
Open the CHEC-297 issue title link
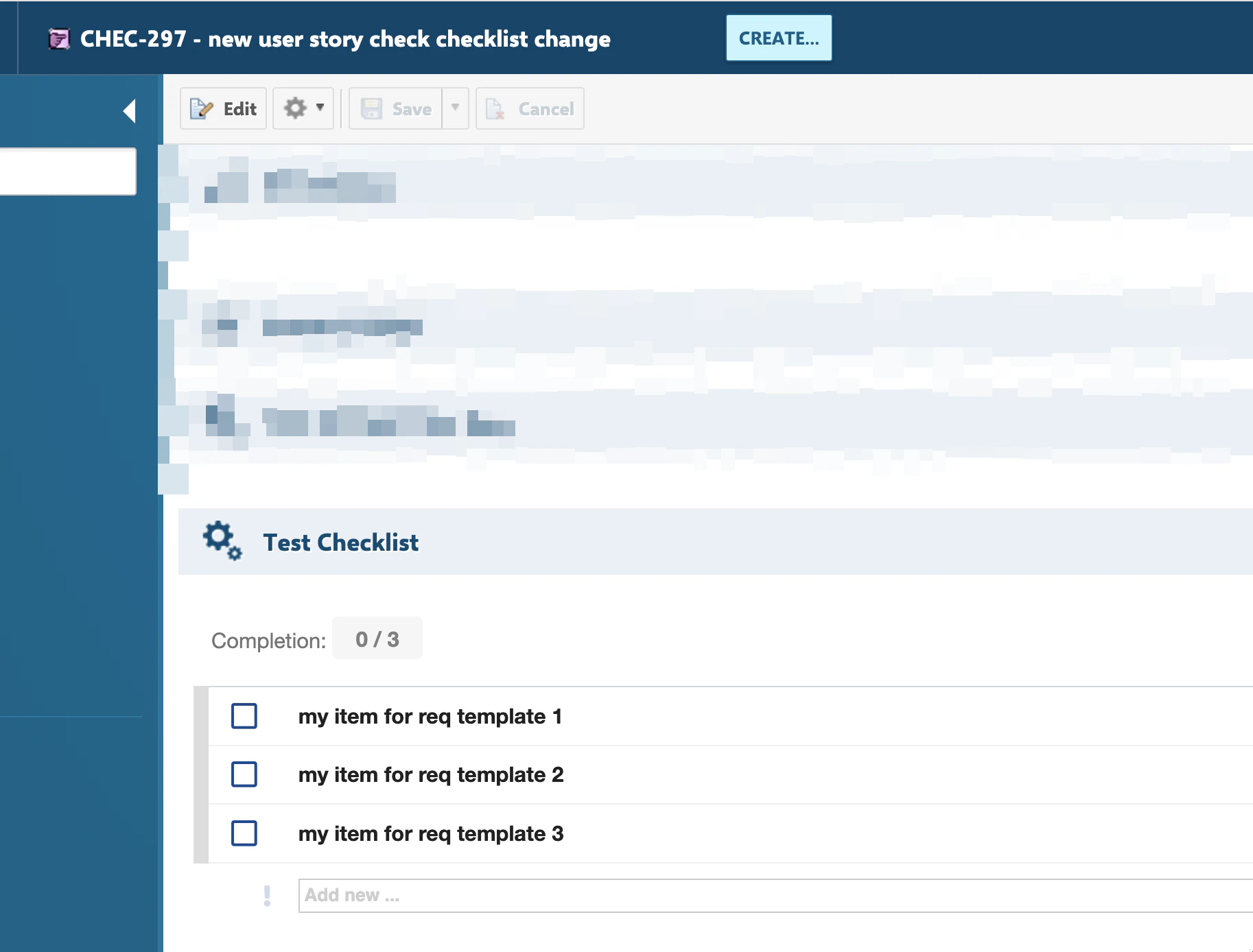pos(346,39)
